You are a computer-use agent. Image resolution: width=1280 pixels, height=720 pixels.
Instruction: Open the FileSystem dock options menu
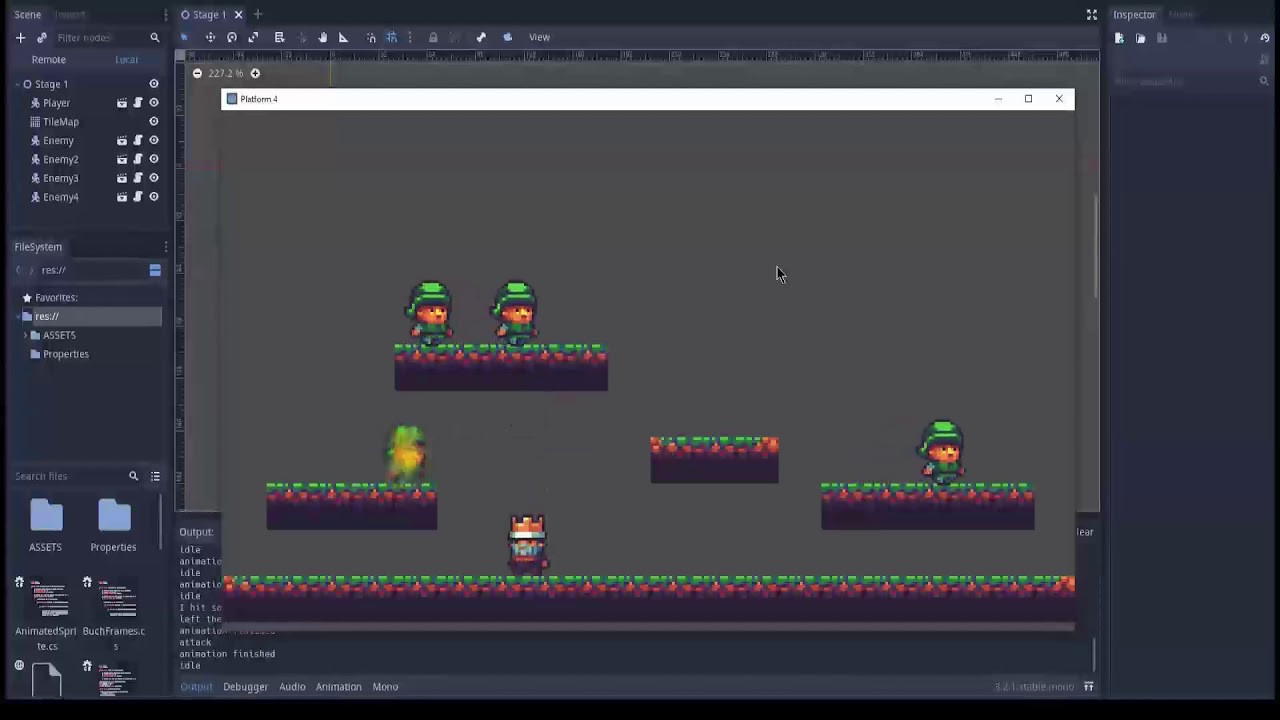coord(166,247)
